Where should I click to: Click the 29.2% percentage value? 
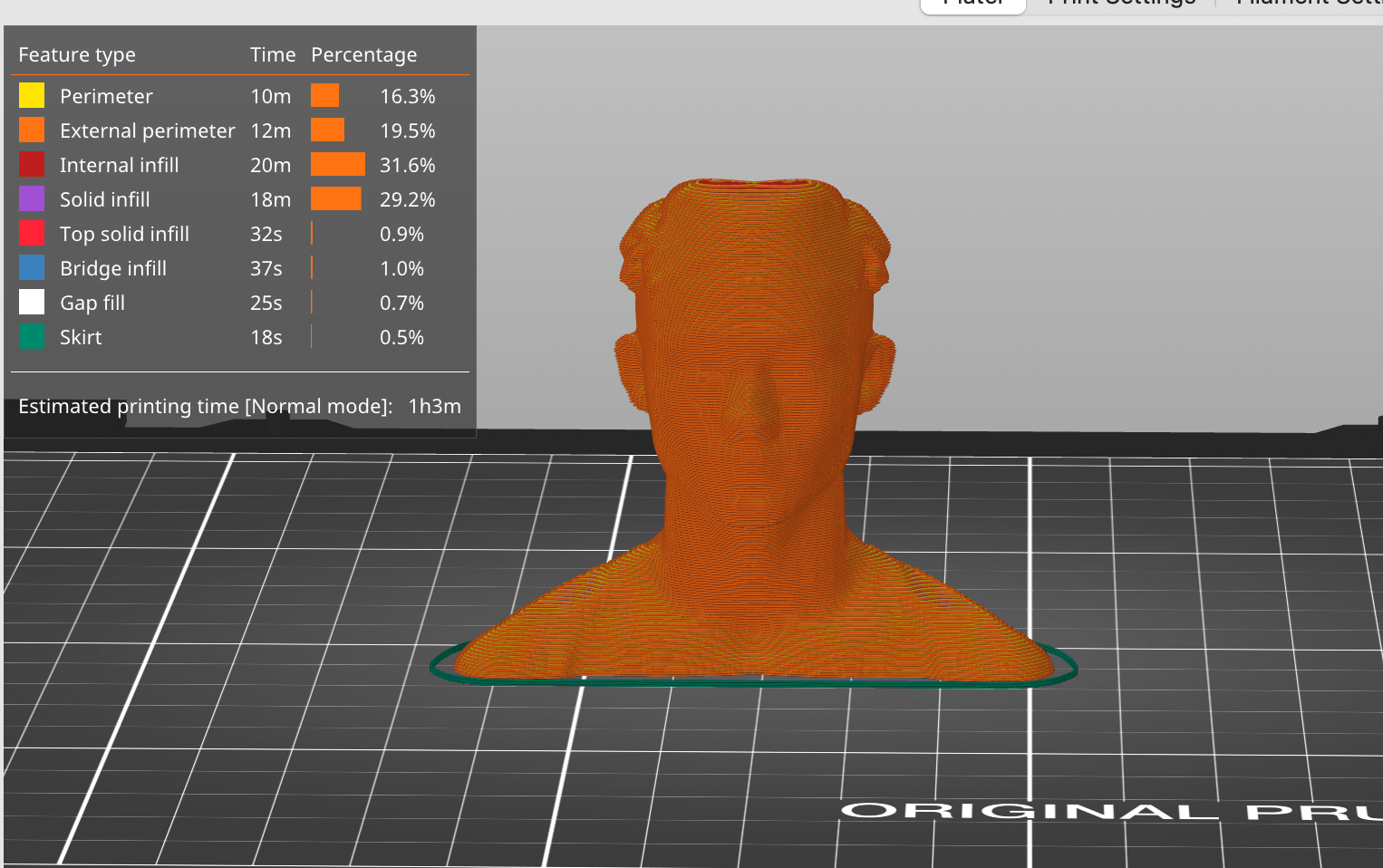coord(407,199)
